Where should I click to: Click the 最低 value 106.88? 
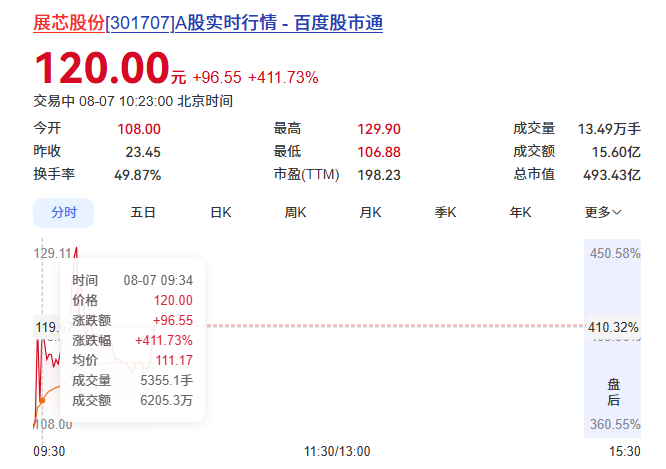point(379,152)
